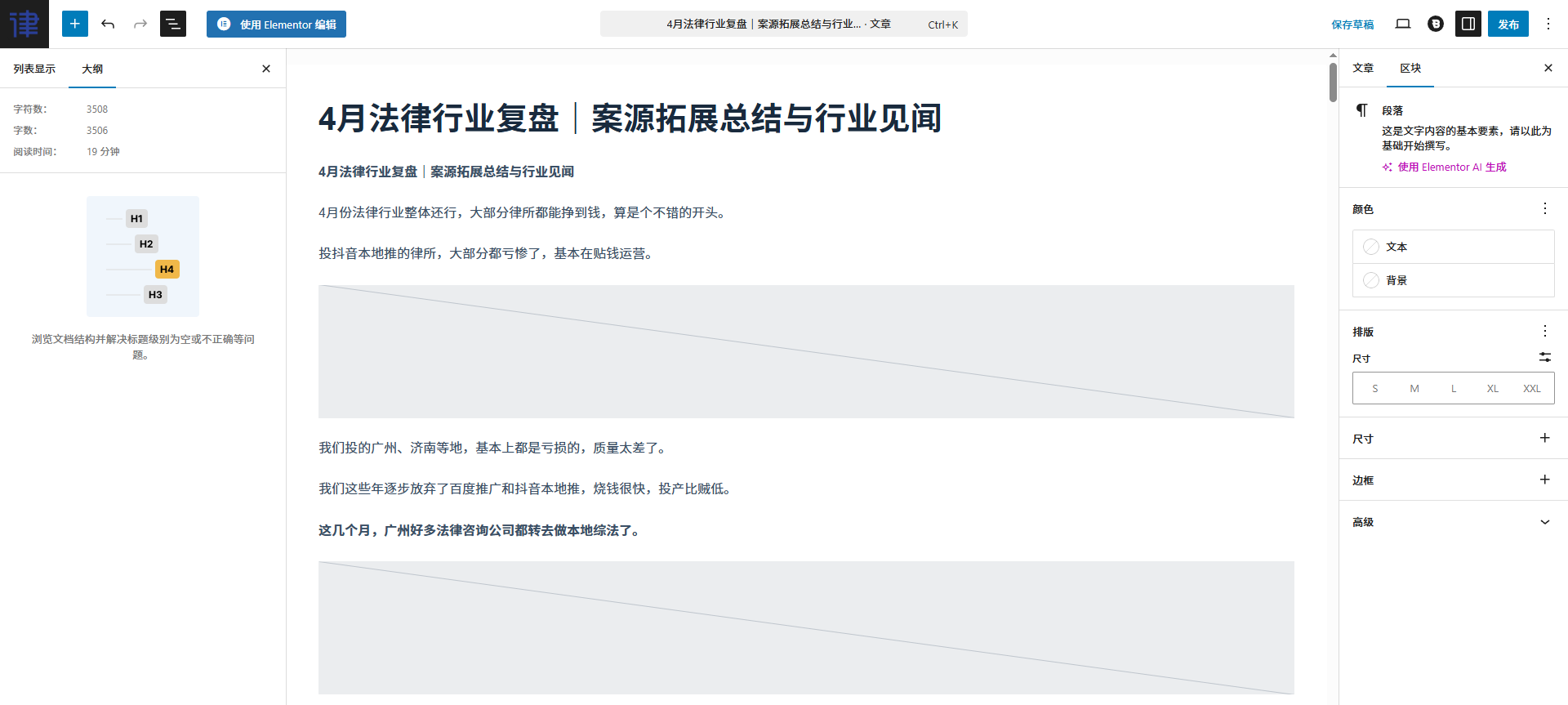This screenshot has height=705, width=1568.
Task: Click the Edit with Elementor button
Action: (276, 24)
